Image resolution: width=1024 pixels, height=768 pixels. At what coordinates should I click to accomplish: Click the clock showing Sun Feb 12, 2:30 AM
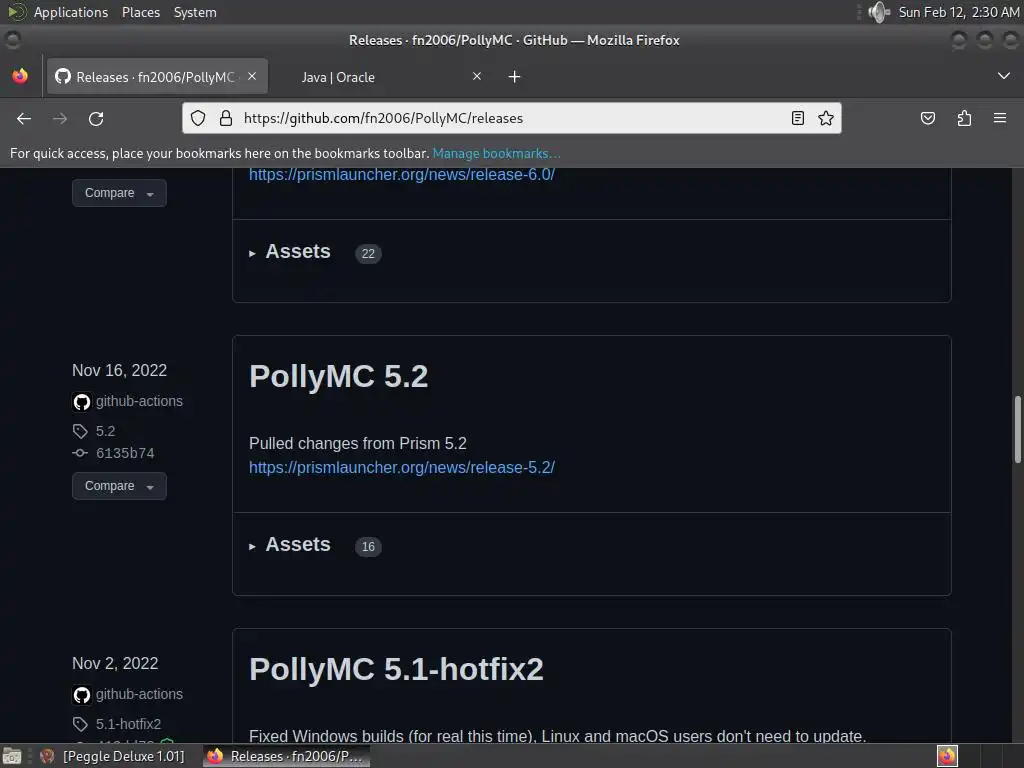pyautogui.click(x=958, y=12)
